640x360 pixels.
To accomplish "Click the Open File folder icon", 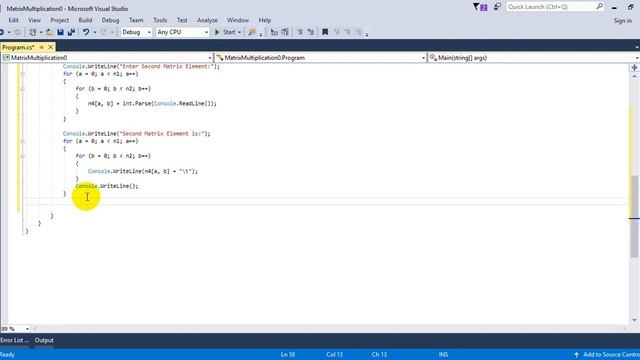I will [49, 32].
